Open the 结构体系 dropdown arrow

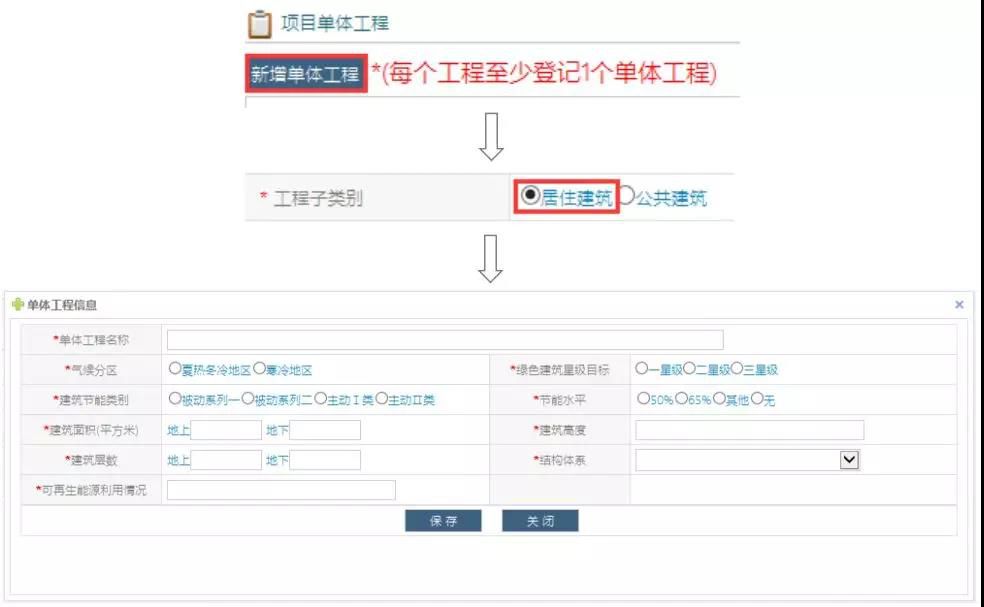(849, 459)
